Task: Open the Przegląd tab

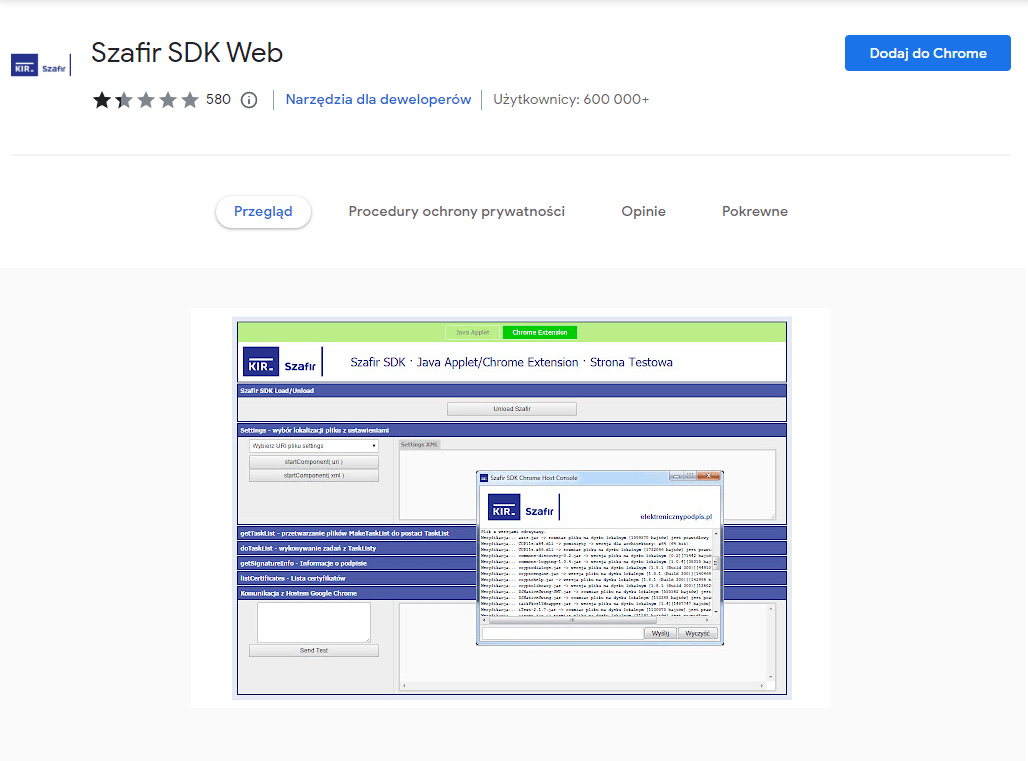Action: coord(263,212)
